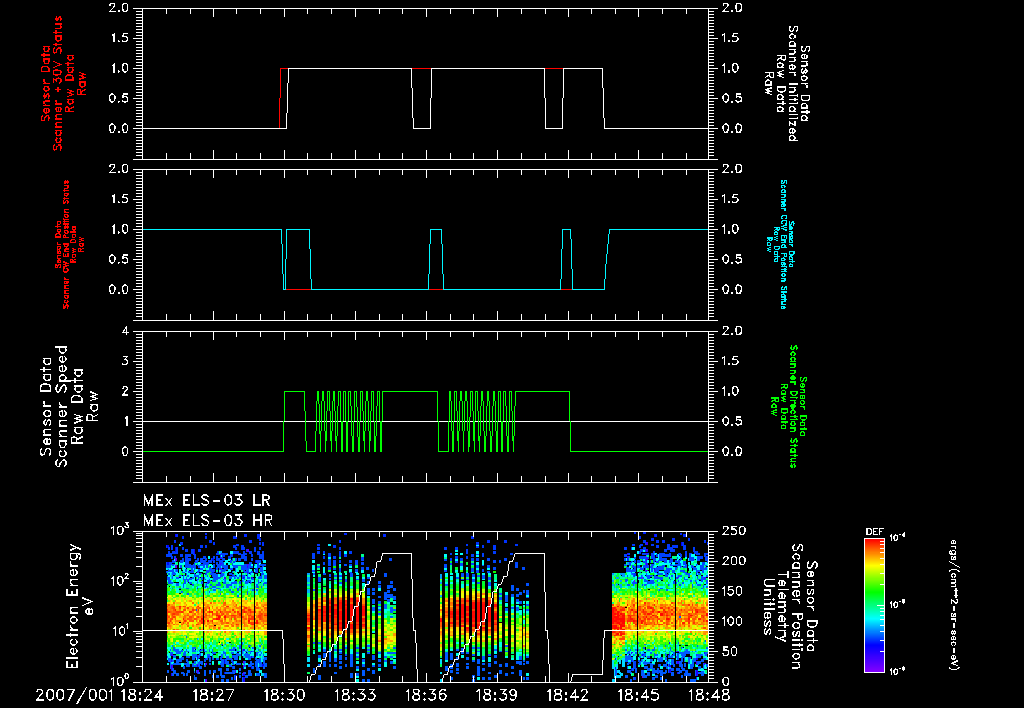
Task: Click the 10^1 electron energy tick label
Action: [x=120, y=631]
